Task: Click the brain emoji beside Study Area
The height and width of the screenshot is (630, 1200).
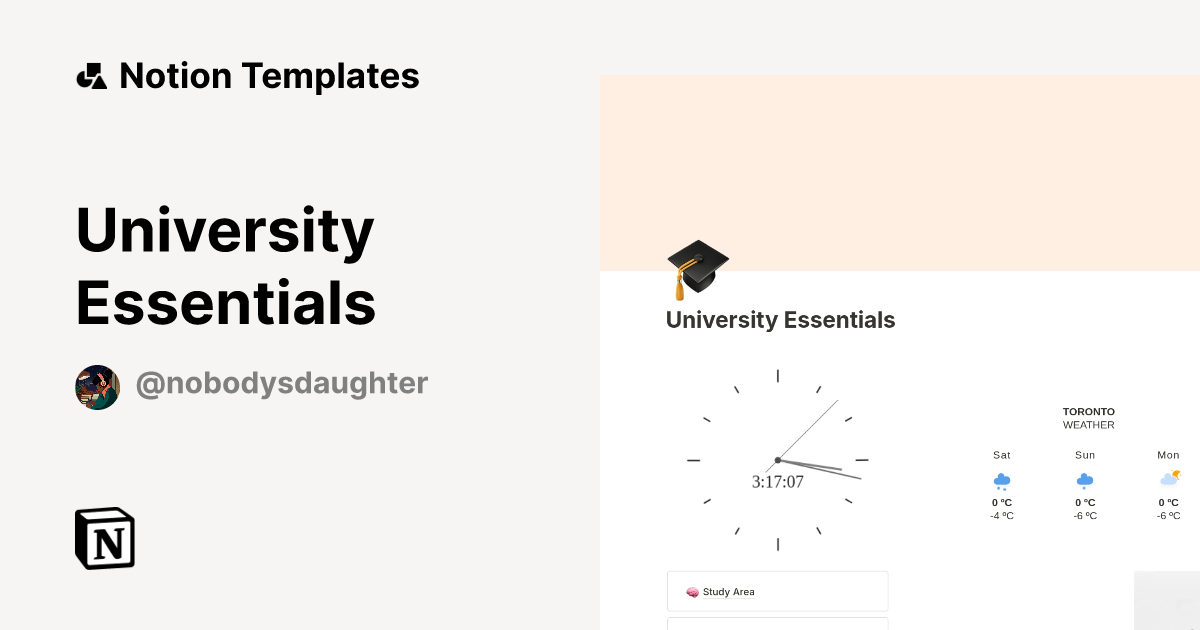Action: (x=693, y=591)
